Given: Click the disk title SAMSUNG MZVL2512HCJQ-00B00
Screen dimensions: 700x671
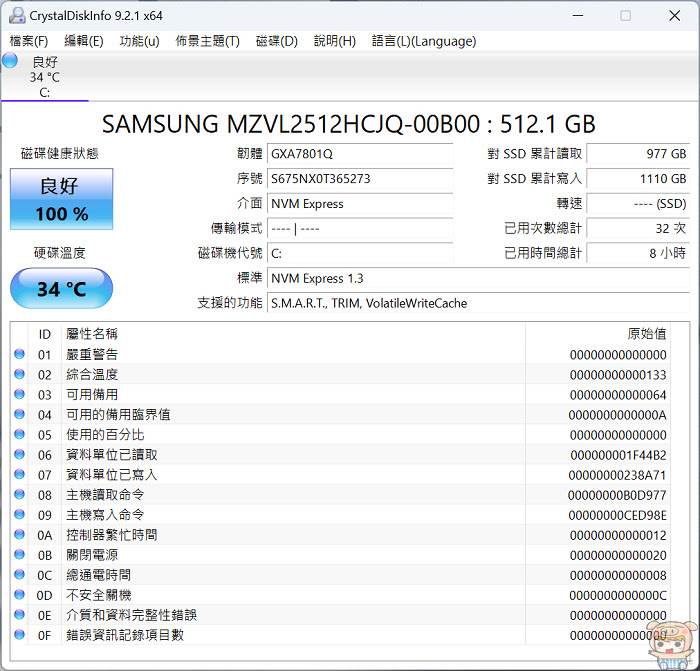Looking at the screenshot, I should (291, 124).
